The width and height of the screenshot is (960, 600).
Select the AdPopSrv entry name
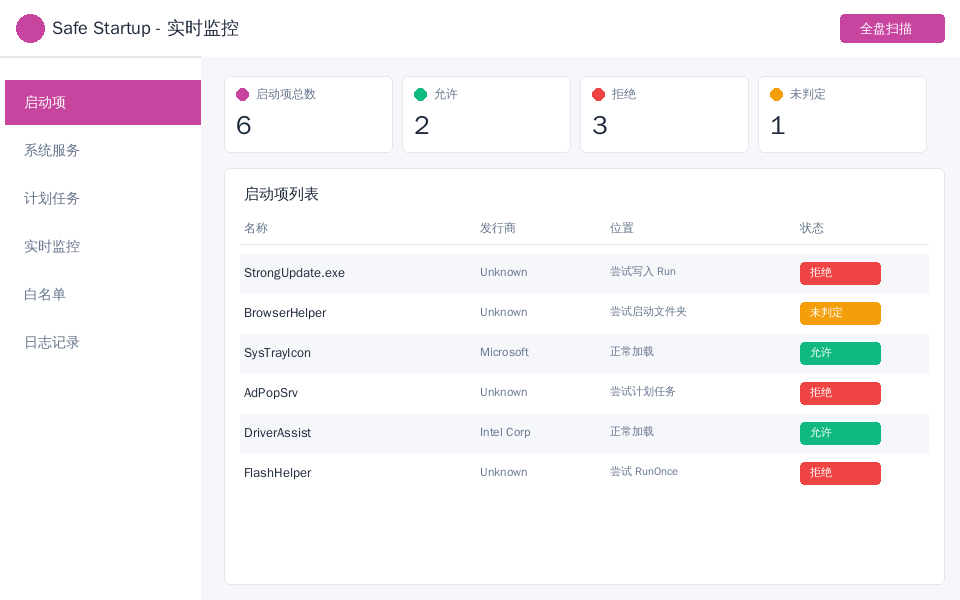[271, 393]
